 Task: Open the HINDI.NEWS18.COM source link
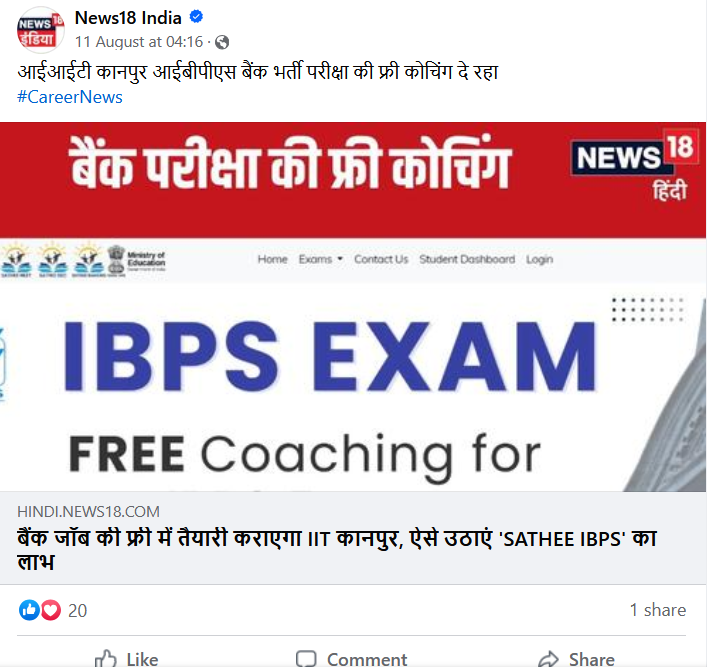tap(88, 511)
